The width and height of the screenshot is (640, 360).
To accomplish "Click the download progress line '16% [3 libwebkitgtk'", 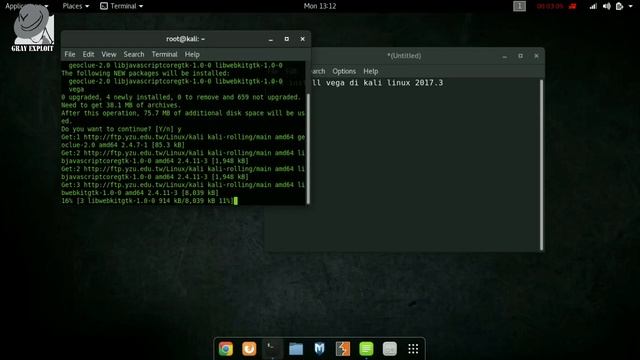I will point(149,201).
